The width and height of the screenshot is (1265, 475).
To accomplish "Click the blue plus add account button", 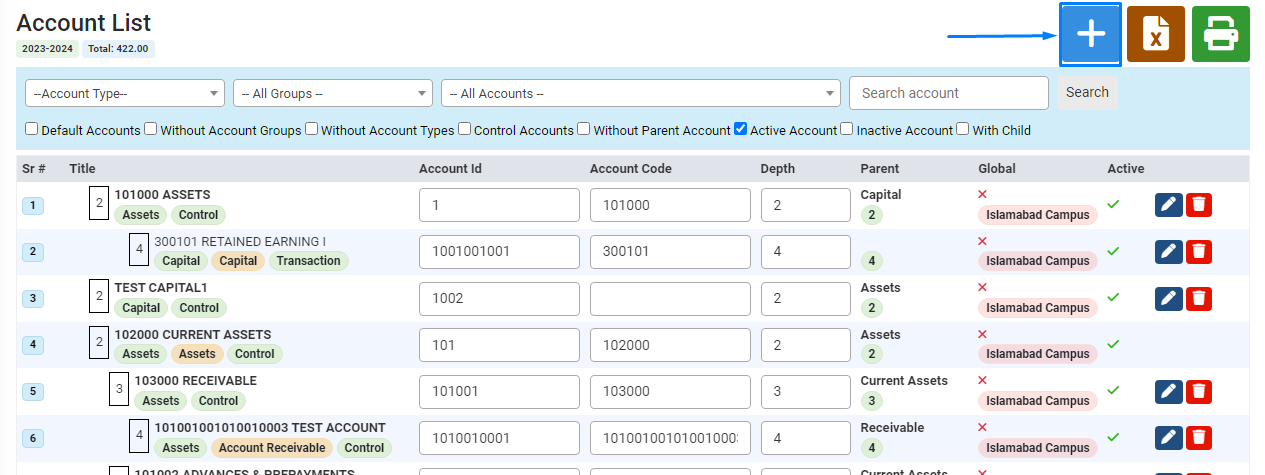I will [x=1090, y=35].
